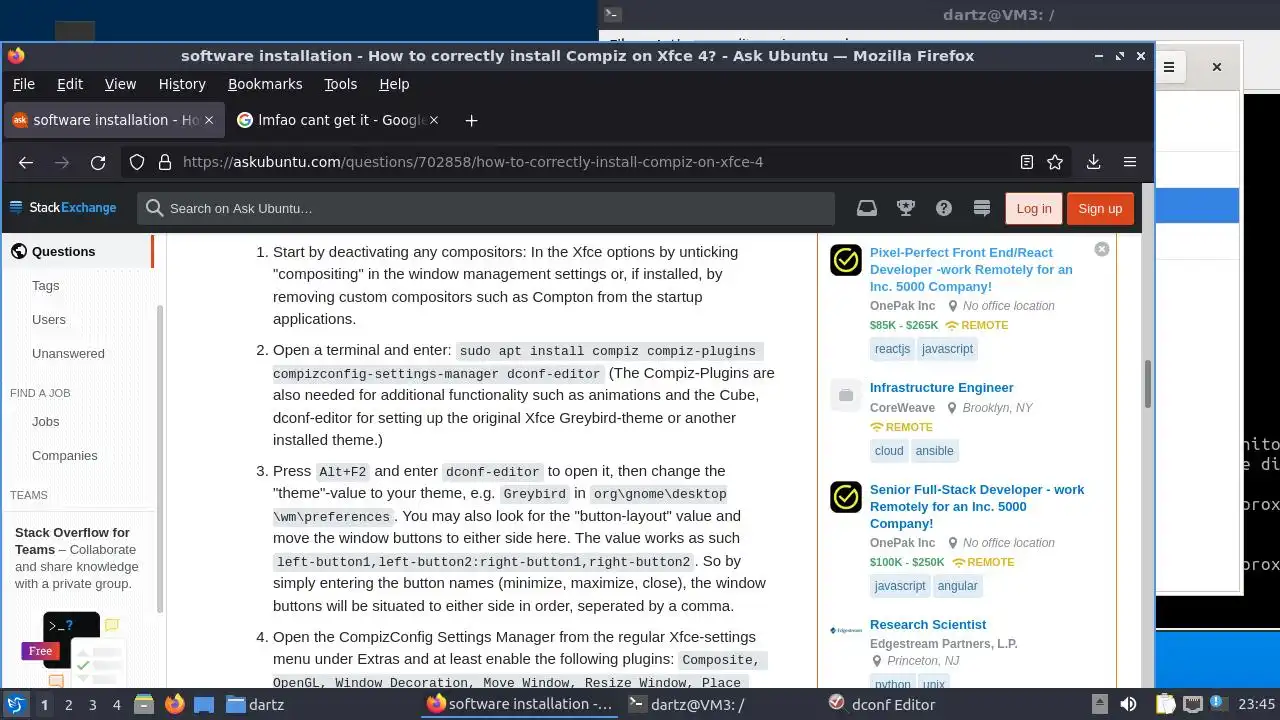The image size is (1280, 720).
Task: Open the clipboard manager tray icon
Action: tap(1164, 704)
